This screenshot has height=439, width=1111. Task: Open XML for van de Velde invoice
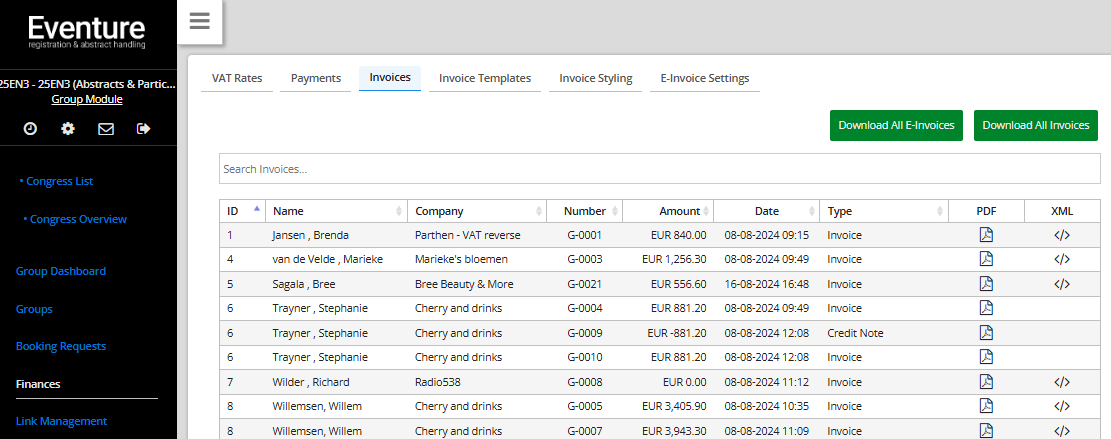[1062, 259]
